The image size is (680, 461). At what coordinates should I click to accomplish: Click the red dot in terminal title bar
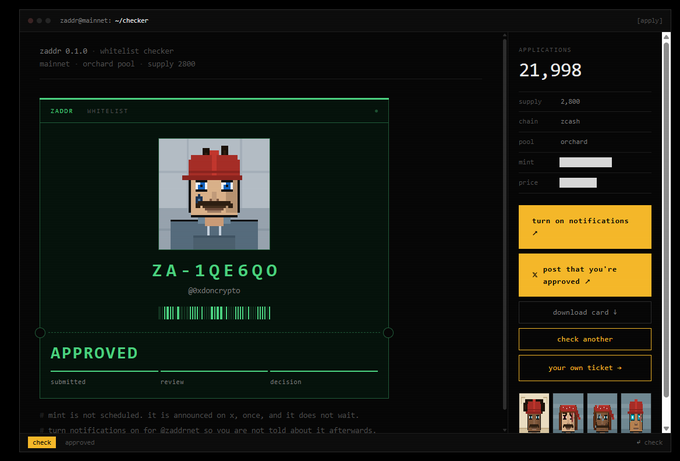click(x=30, y=20)
